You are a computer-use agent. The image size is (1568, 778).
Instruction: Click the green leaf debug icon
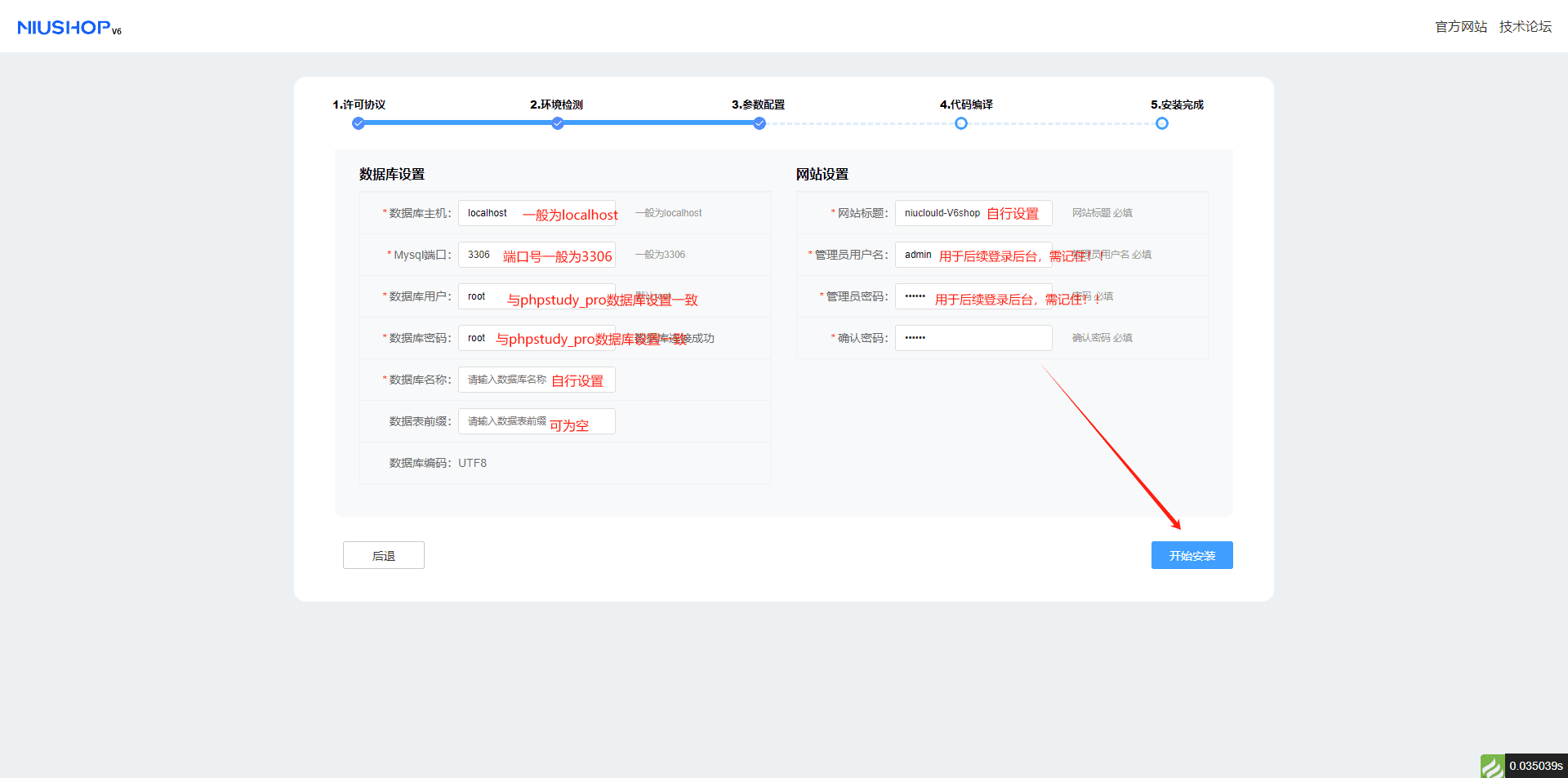1492,766
